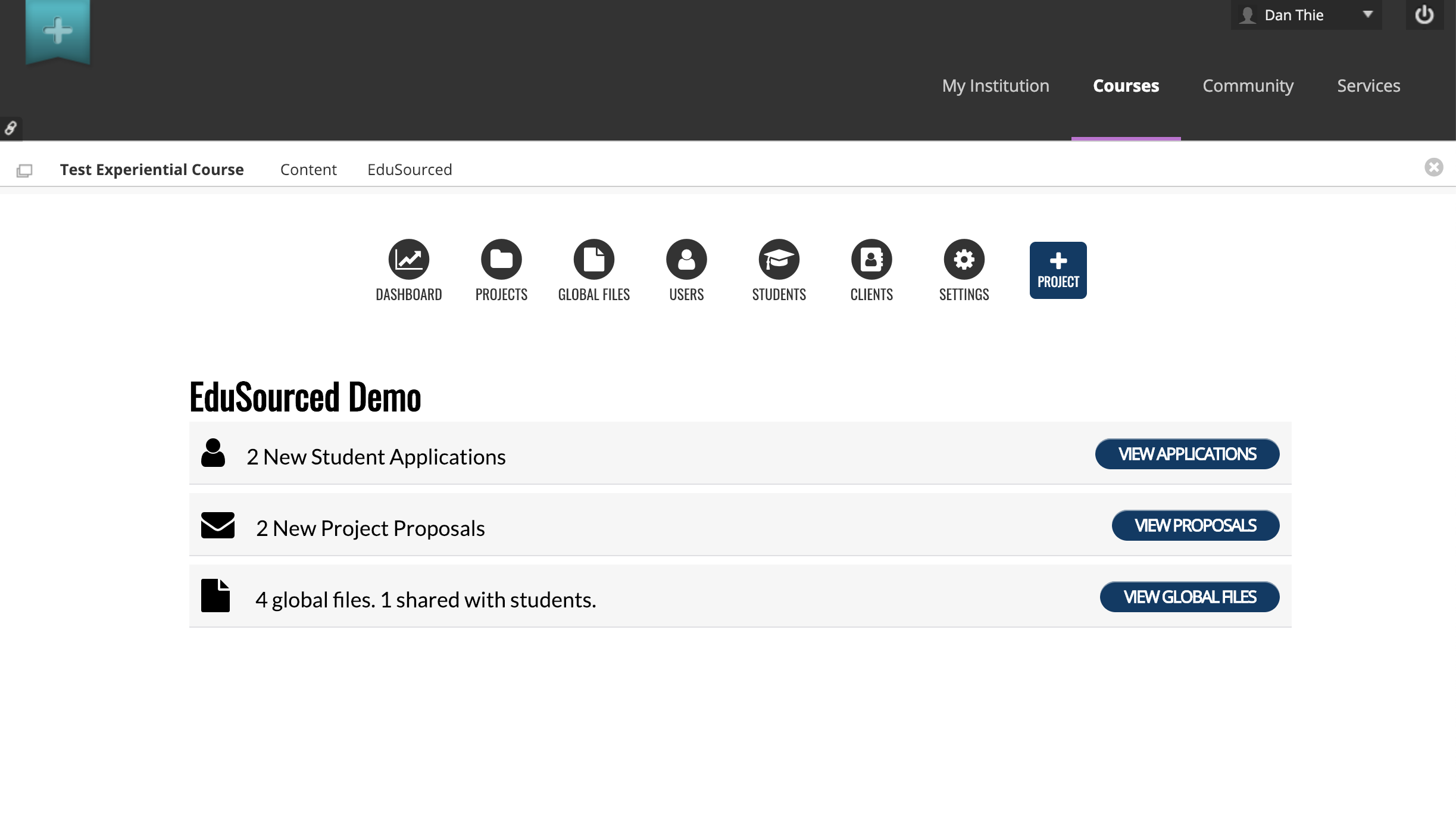The width and height of the screenshot is (1456, 823).
Task: Click '4 global files. 1 shared with students.' text
Action: (426, 600)
